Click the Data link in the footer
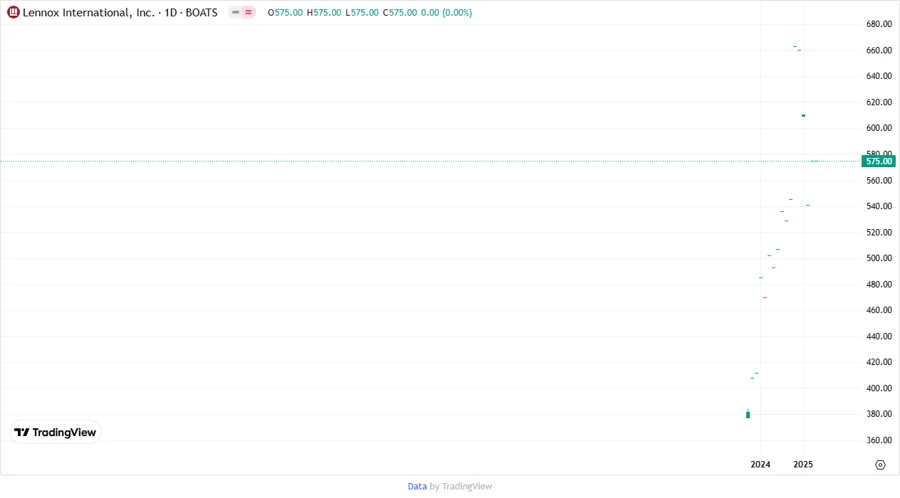Image resolution: width=900 pixels, height=498 pixels. click(417, 487)
